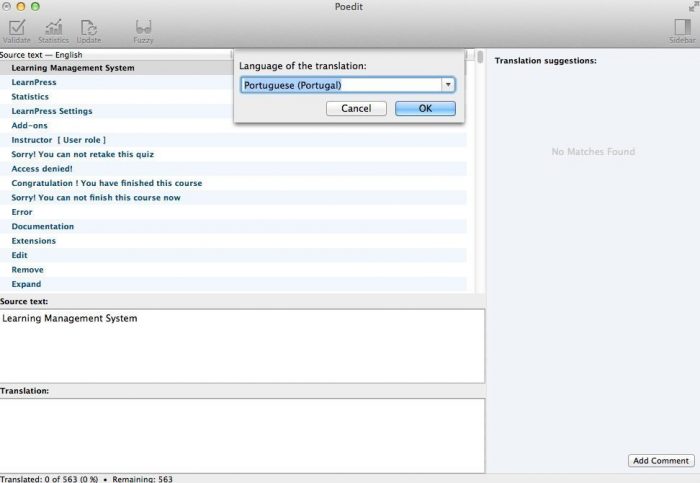
Task: Click the Source text box content
Action: pyautogui.click(x=242, y=346)
